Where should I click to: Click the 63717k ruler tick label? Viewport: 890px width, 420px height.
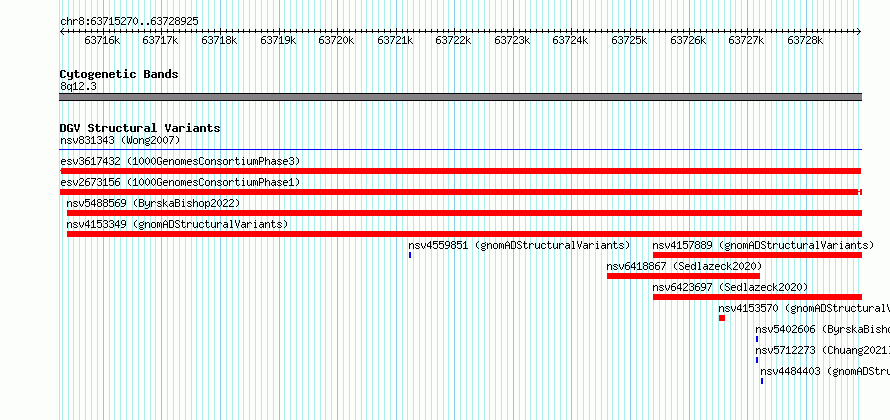[161, 40]
